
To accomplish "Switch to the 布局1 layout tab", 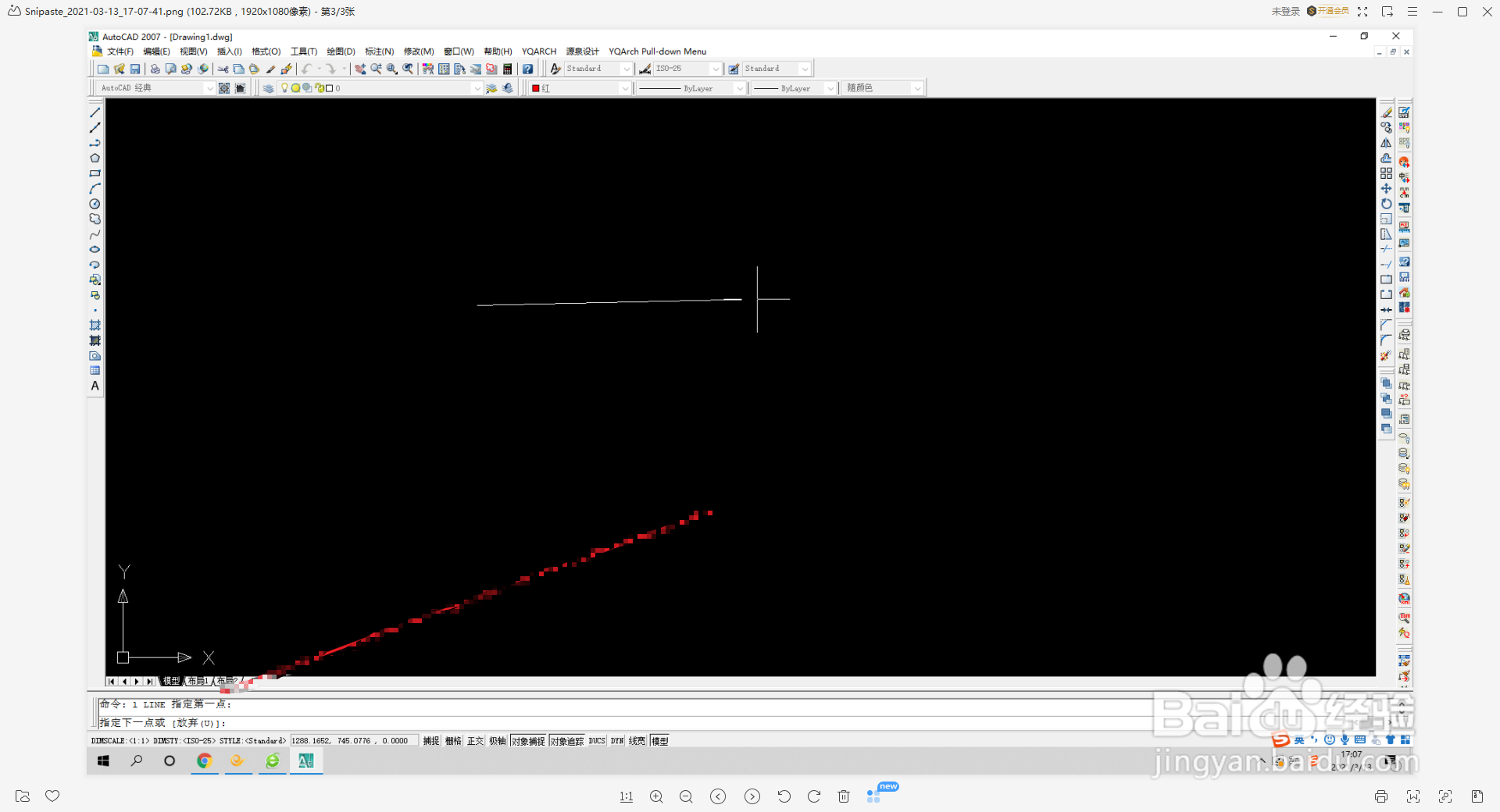I will [x=198, y=681].
